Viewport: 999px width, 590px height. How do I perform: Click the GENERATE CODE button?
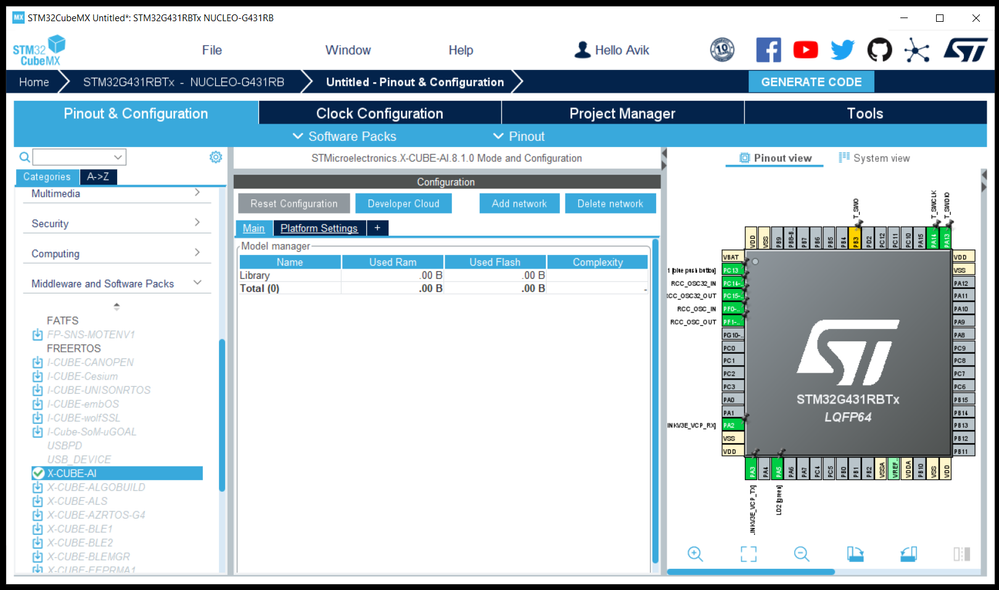(811, 82)
